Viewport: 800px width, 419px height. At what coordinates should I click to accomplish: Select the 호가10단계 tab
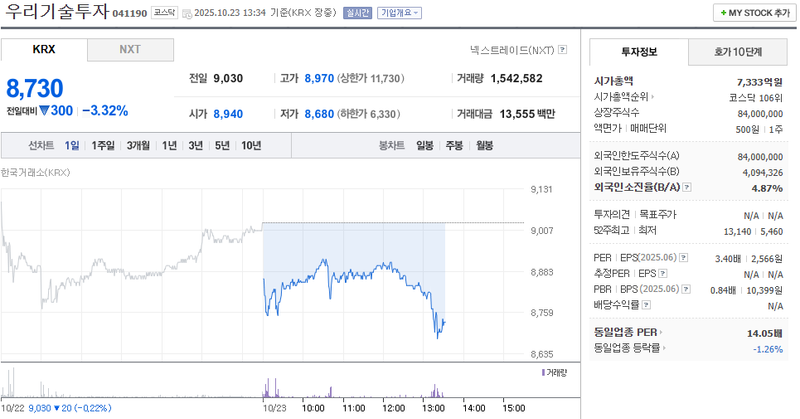[738, 52]
